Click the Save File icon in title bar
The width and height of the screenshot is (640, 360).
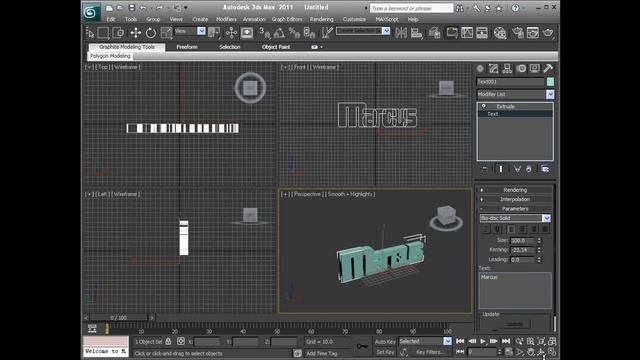coord(131,7)
